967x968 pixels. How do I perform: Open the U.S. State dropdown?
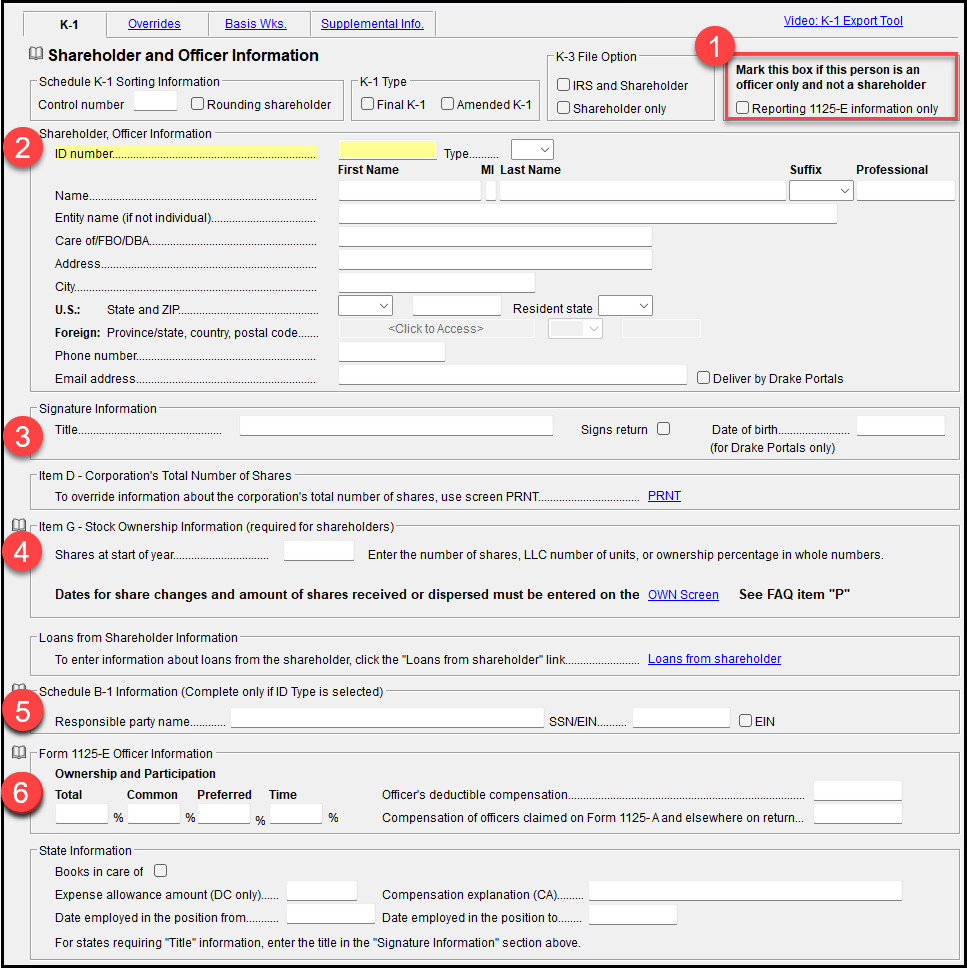click(x=366, y=306)
